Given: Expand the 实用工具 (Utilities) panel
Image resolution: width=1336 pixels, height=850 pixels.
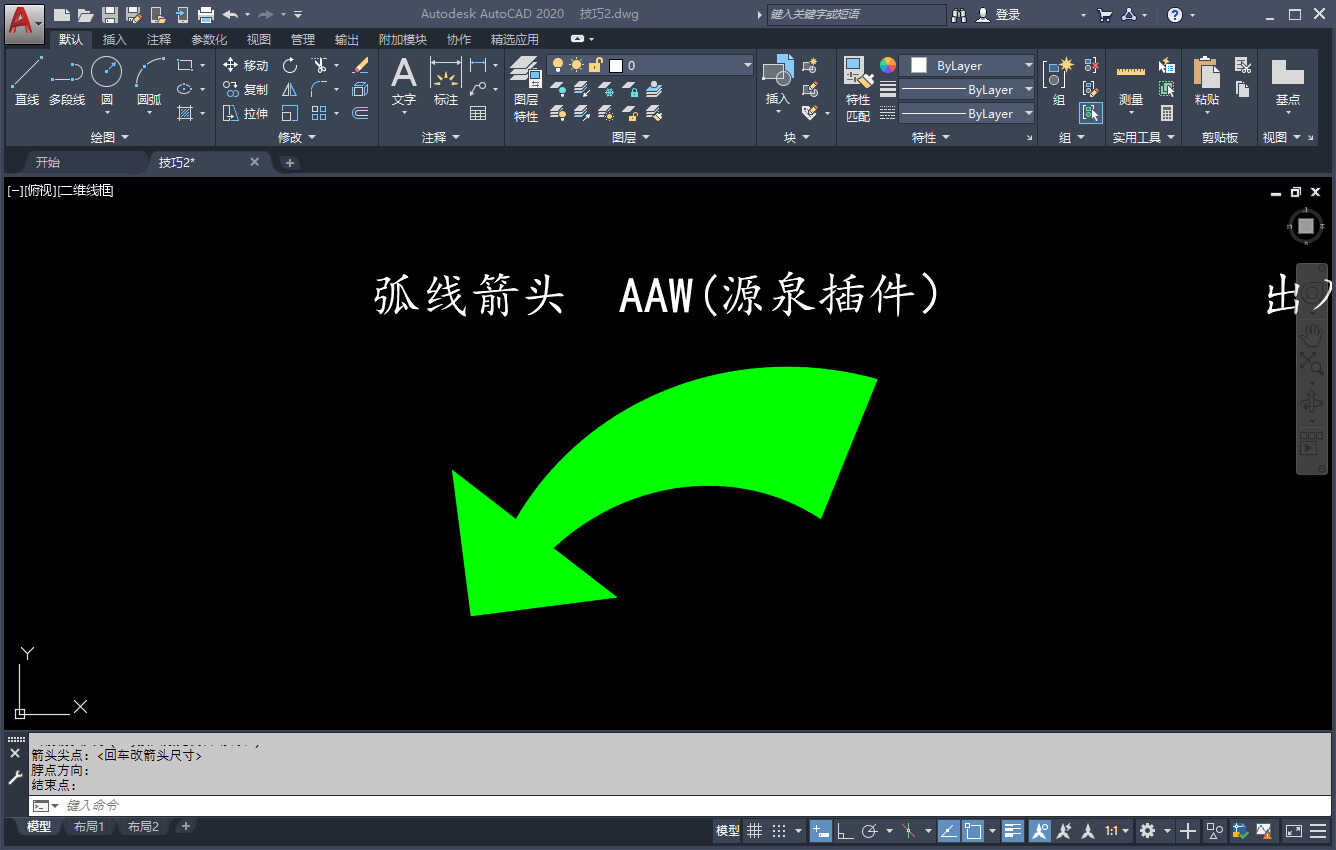Looking at the screenshot, I should coord(1144,137).
